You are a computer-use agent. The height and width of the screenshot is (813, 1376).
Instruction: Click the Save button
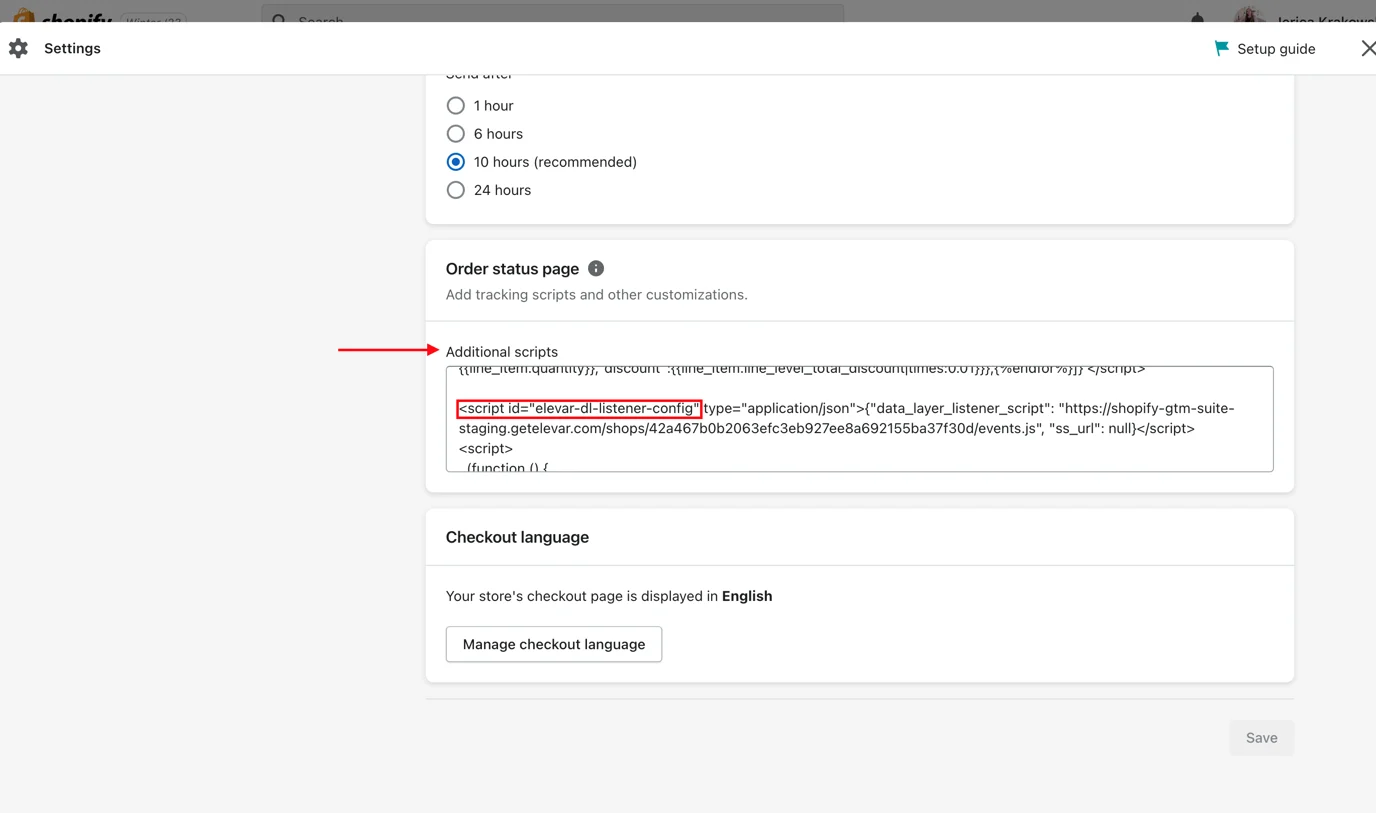click(x=1261, y=737)
